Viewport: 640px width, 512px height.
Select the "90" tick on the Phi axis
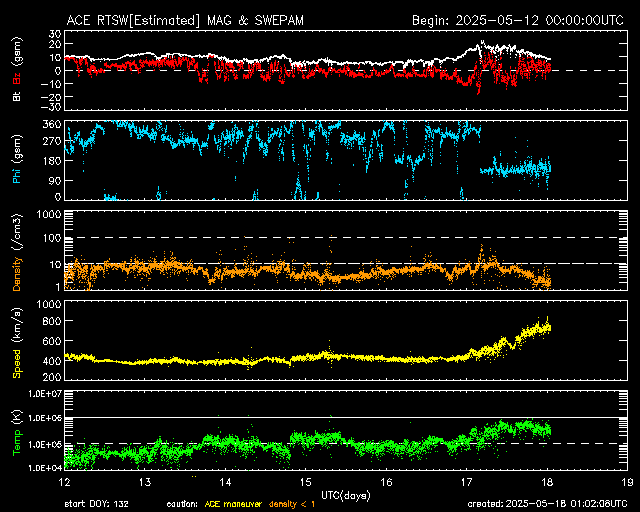click(x=55, y=180)
